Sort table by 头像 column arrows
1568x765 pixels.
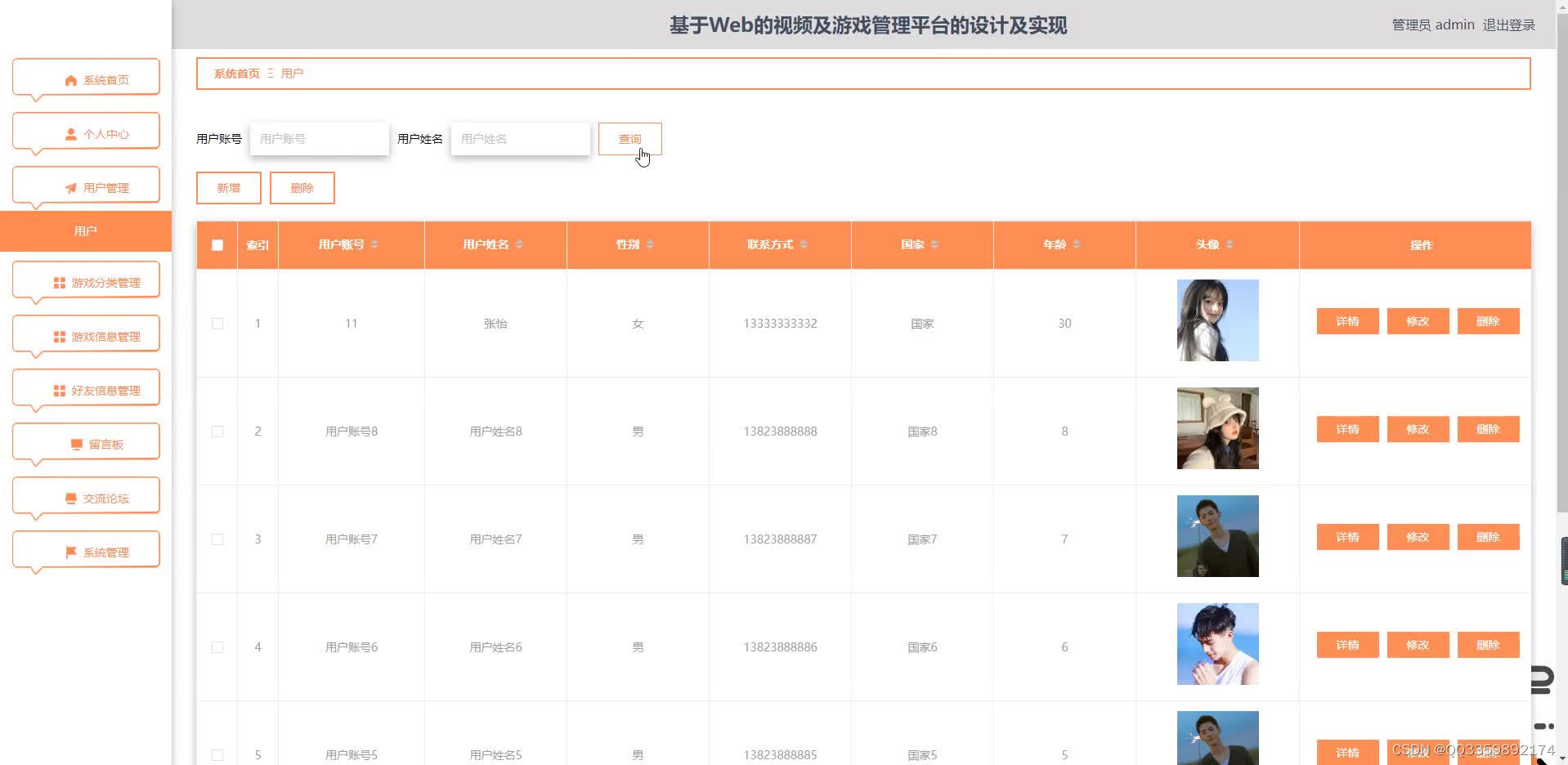[x=1230, y=244]
